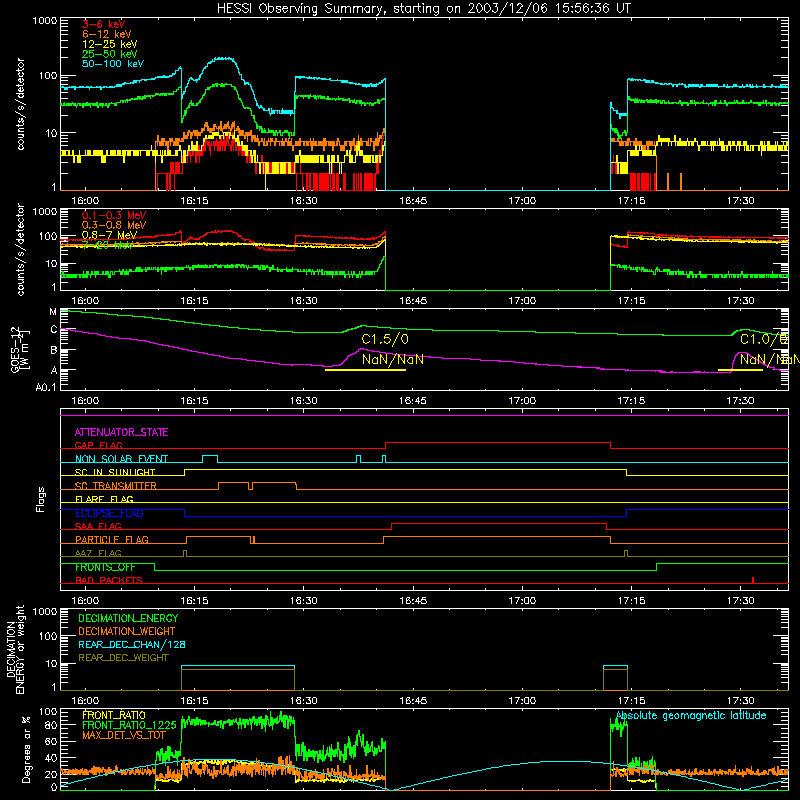Click the SC_TRANSMITTER flag label
Screen dimensions: 800x800
[115, 486]
